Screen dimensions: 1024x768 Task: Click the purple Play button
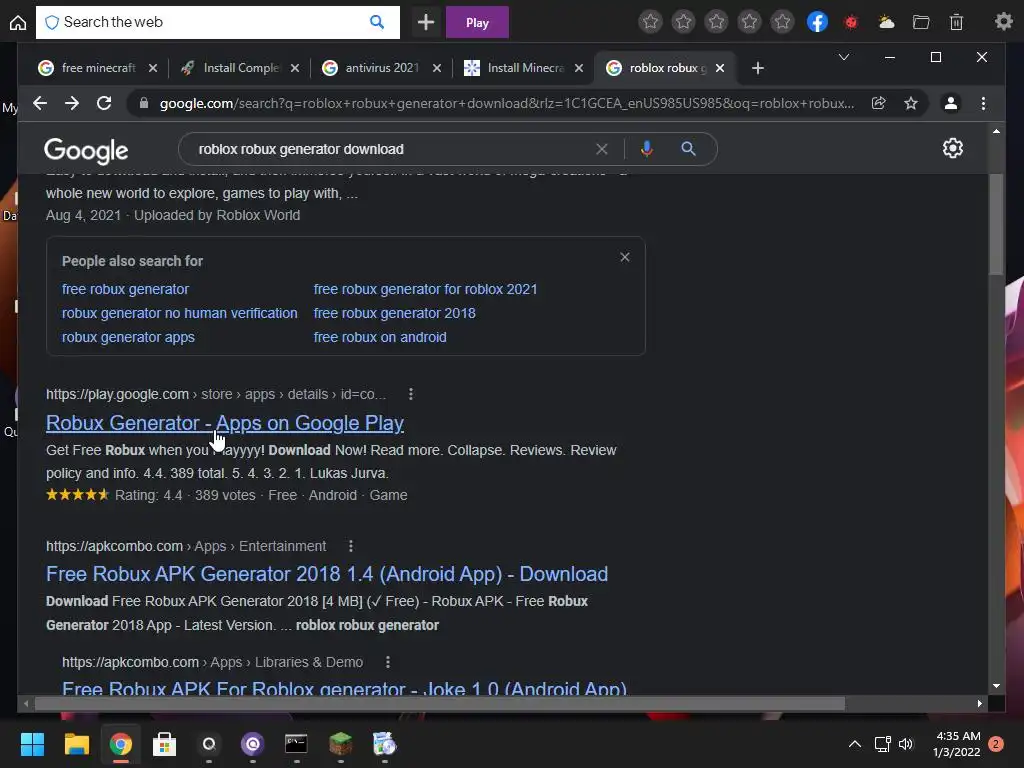coord(477,23)
